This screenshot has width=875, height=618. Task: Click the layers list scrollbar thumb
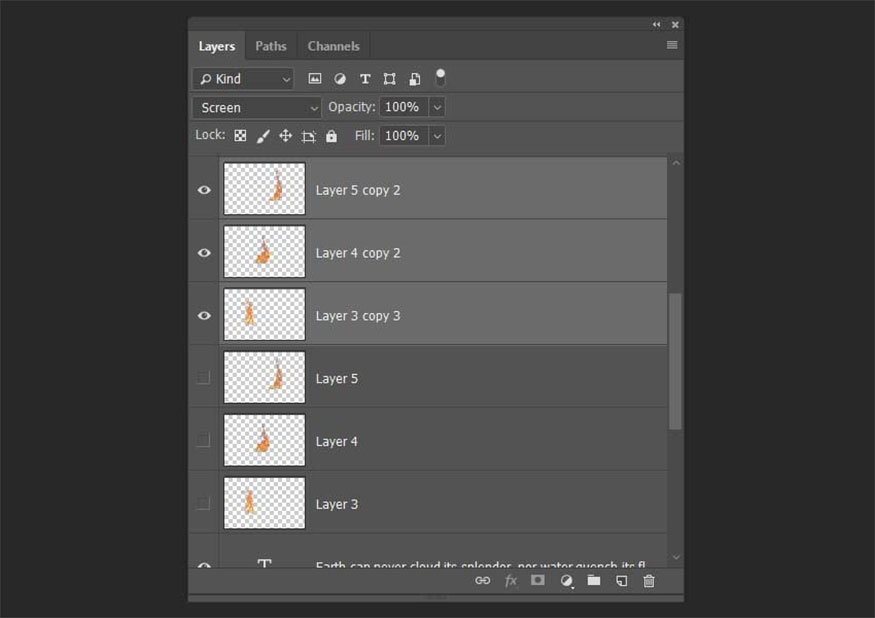[x=675, y=361]
